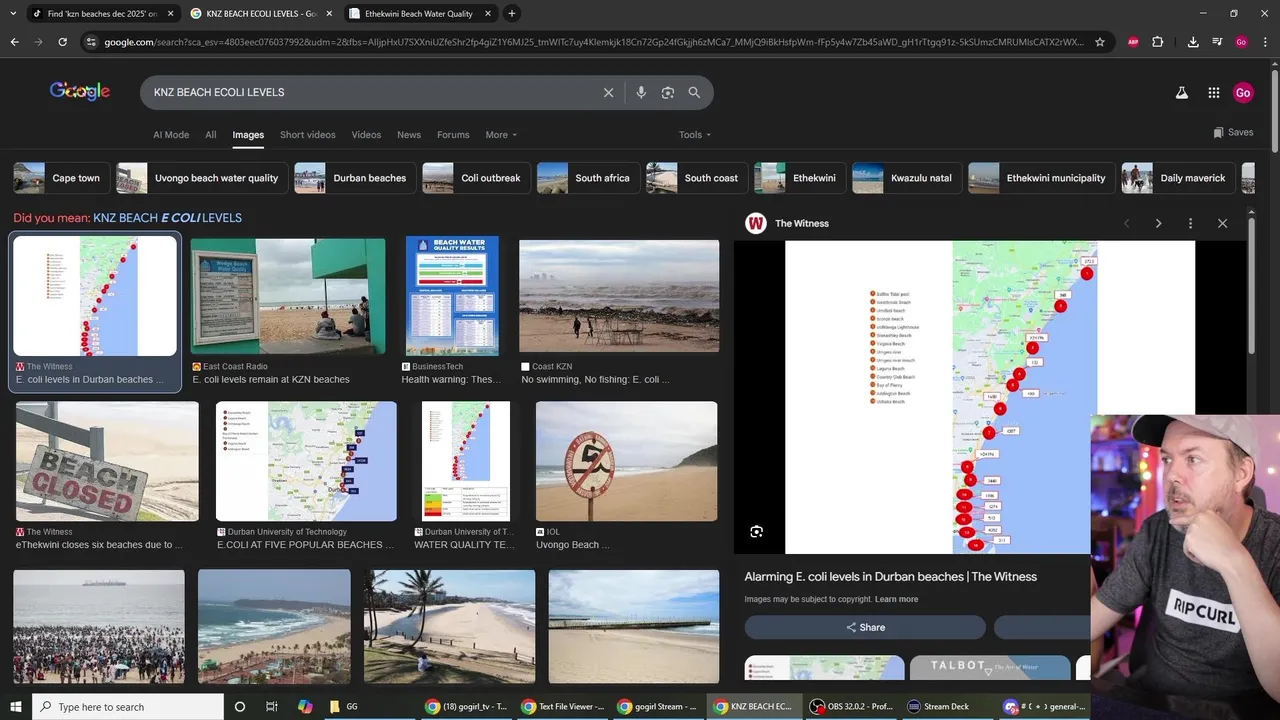Screen dimensions: 1280x720
Task: Reload the page
Action: [62, 42]
